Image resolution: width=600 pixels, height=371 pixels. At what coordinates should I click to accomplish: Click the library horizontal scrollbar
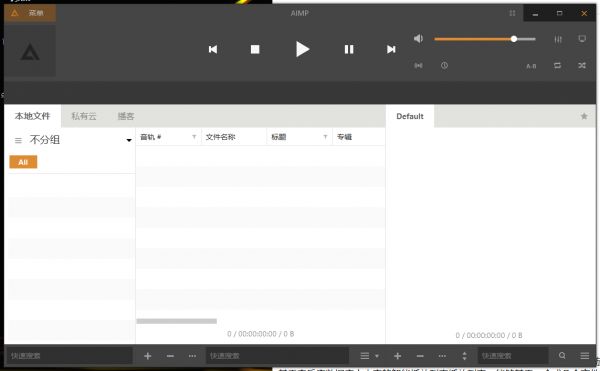(177, 321)
